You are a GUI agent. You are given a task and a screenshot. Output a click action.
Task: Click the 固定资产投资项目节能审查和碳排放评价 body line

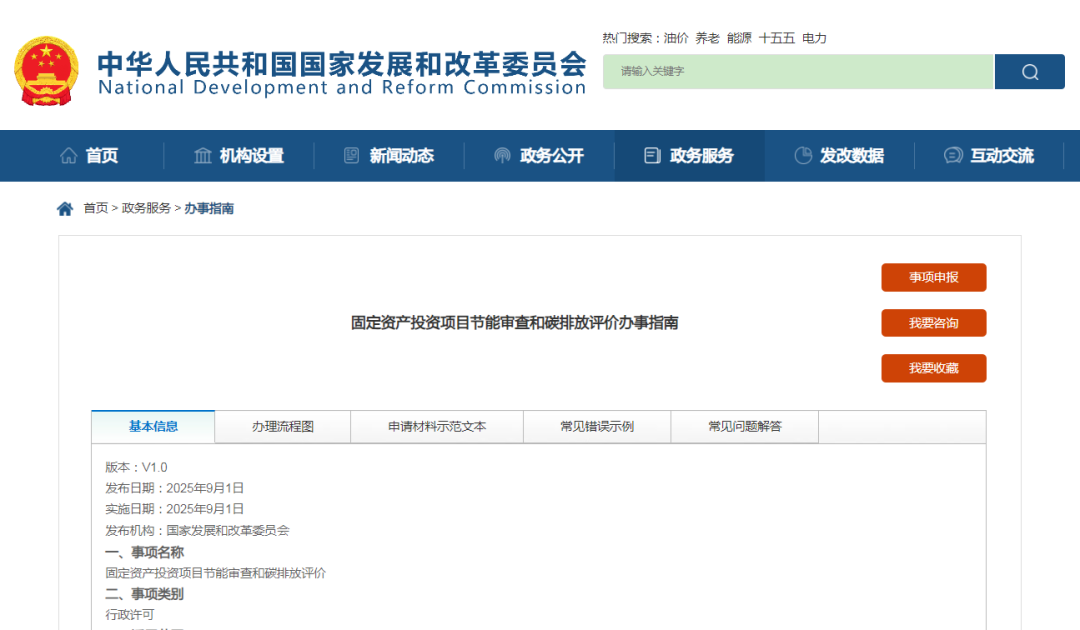click(216, 573)
